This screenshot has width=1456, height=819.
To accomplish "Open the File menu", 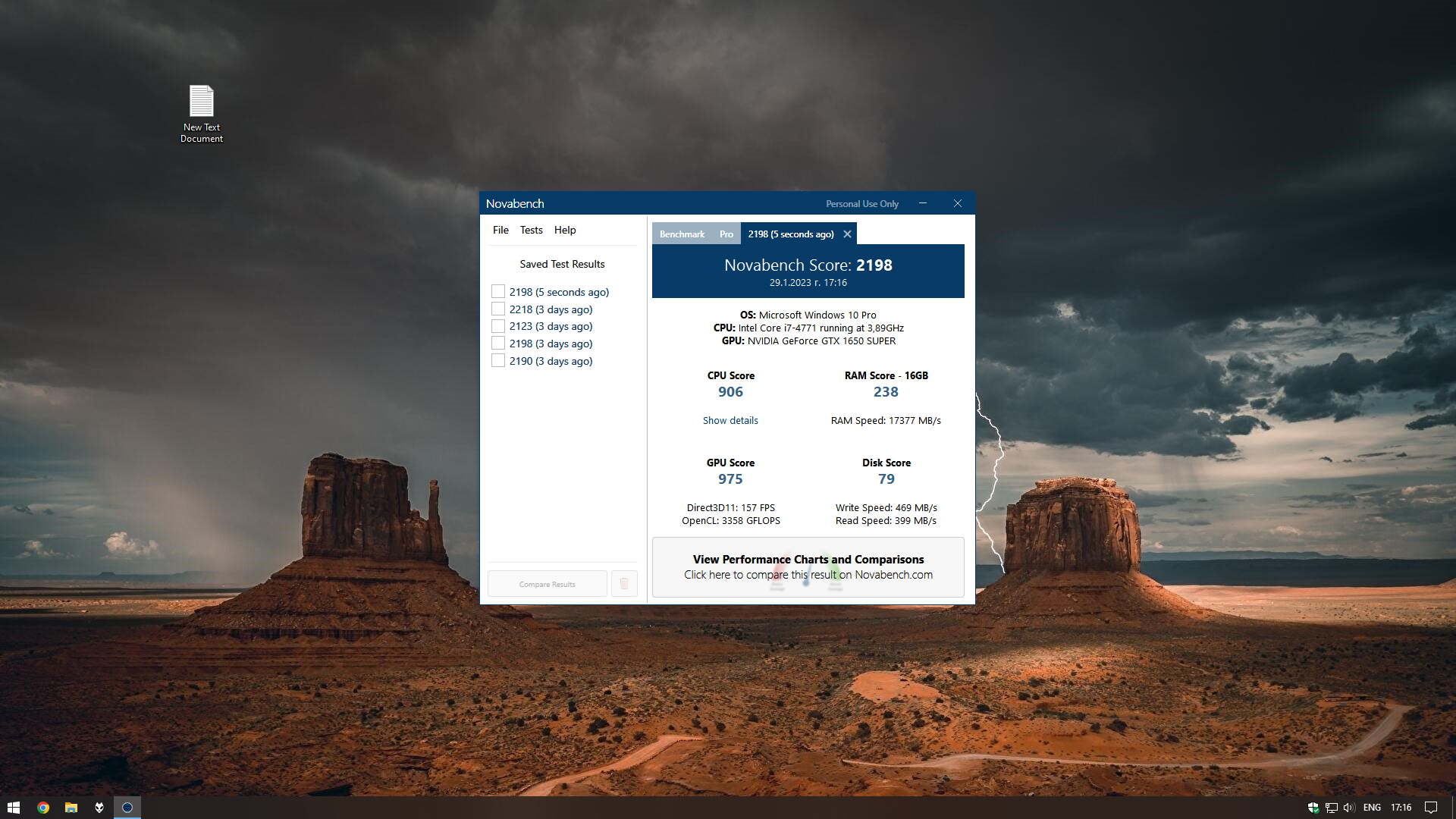I will [500, 230].
